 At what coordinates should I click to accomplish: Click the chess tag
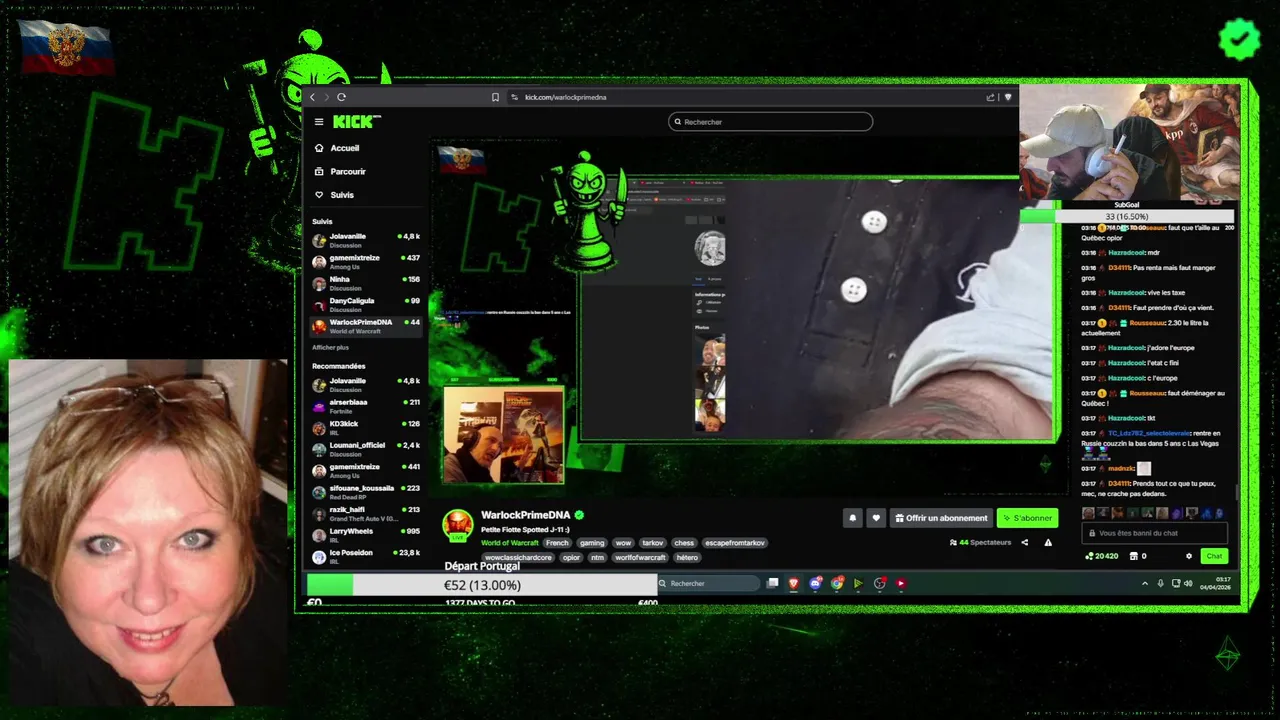(x=684, y=543)
